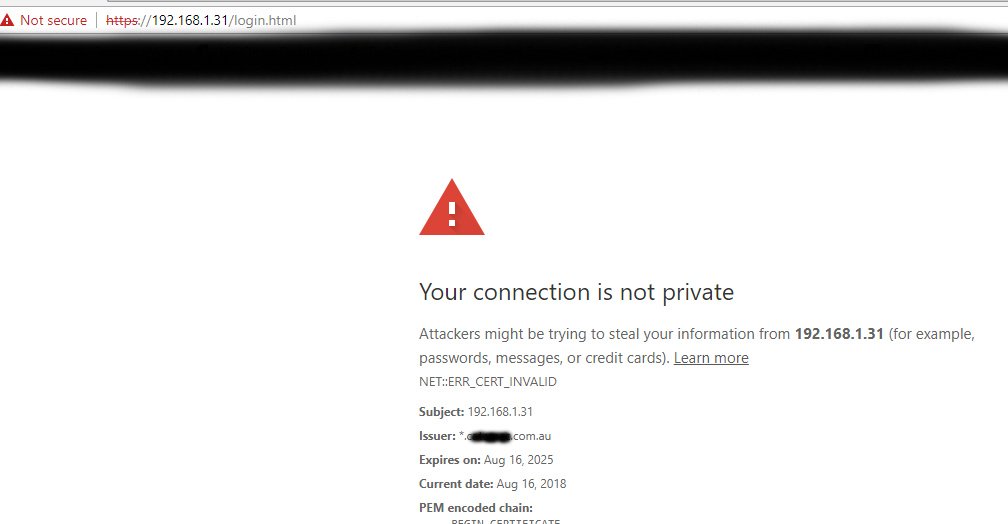Click the Issuer label
Viewport: 1008px width, 524px height.
437,436
